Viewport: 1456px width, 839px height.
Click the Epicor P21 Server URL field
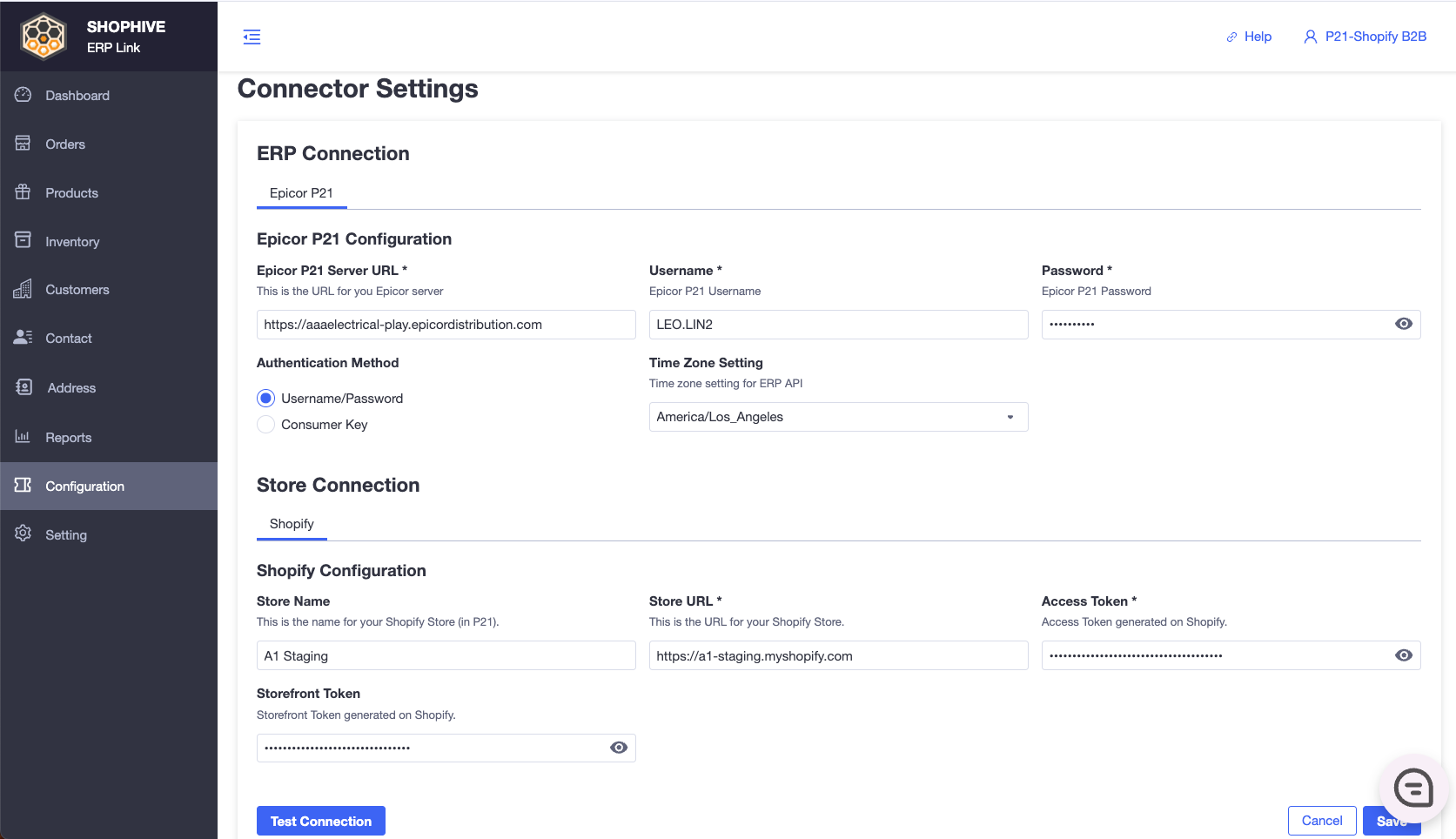pyautogui.click(x=446, y=325)
